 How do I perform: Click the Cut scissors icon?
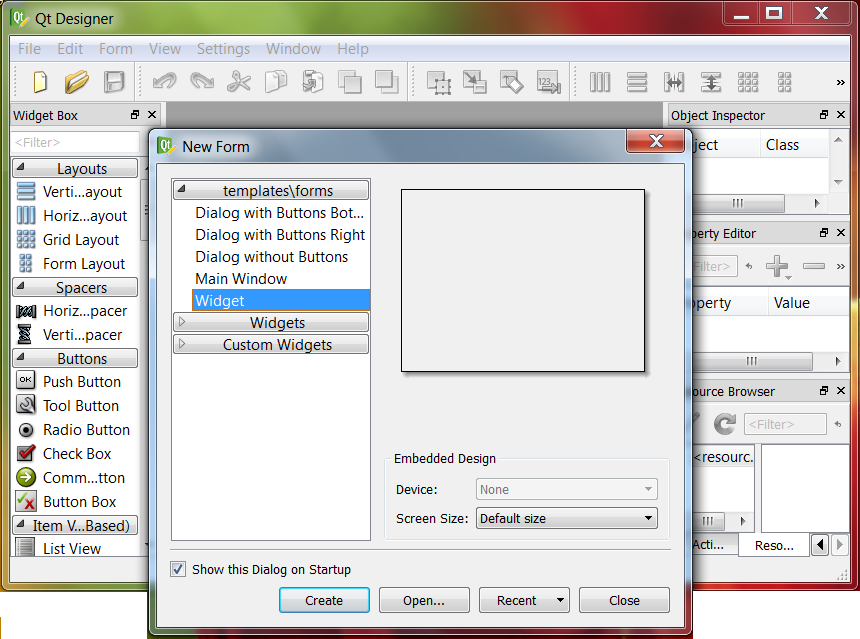pos(239,82)
